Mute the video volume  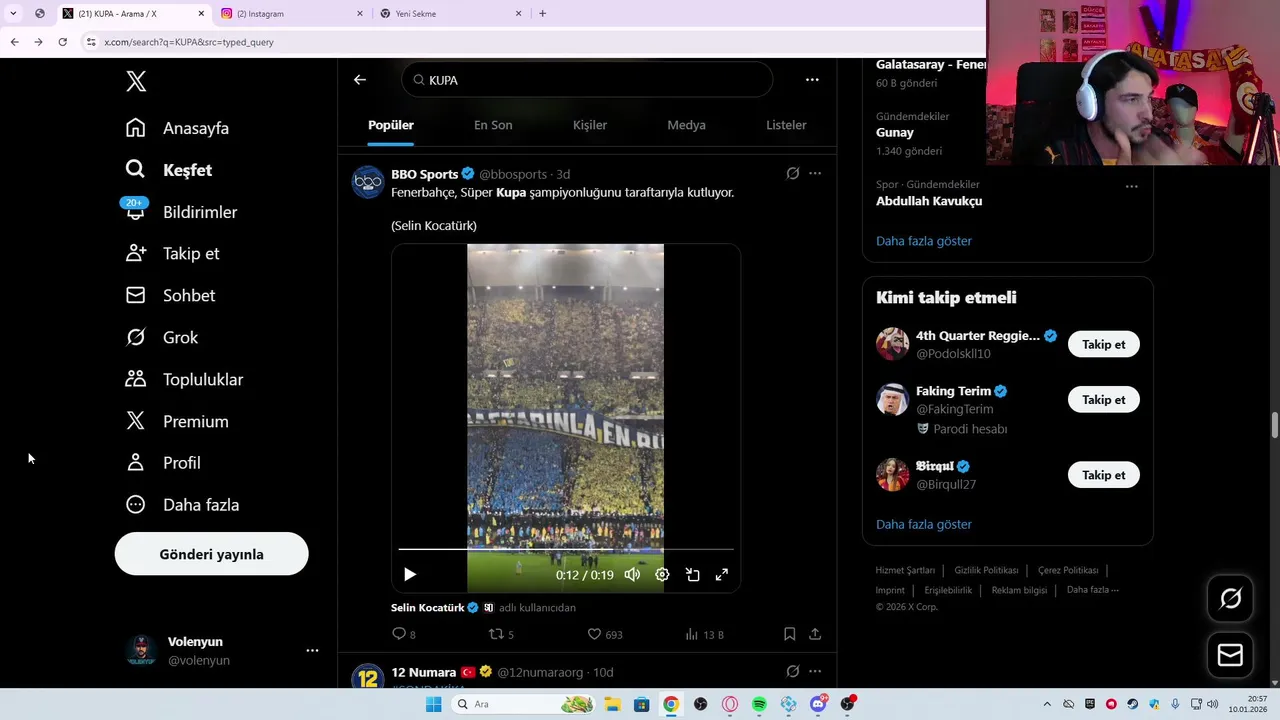tap(632, 575)
